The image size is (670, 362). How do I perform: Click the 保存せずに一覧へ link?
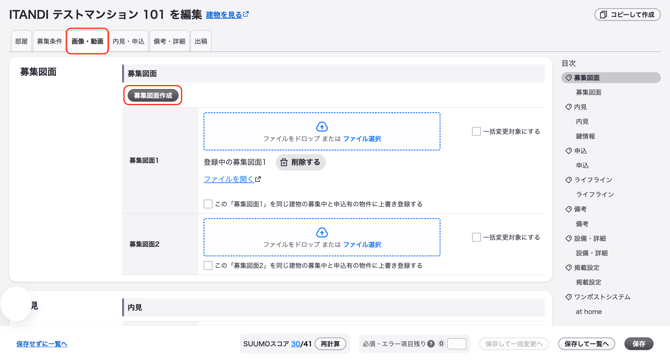coord(42,344)
